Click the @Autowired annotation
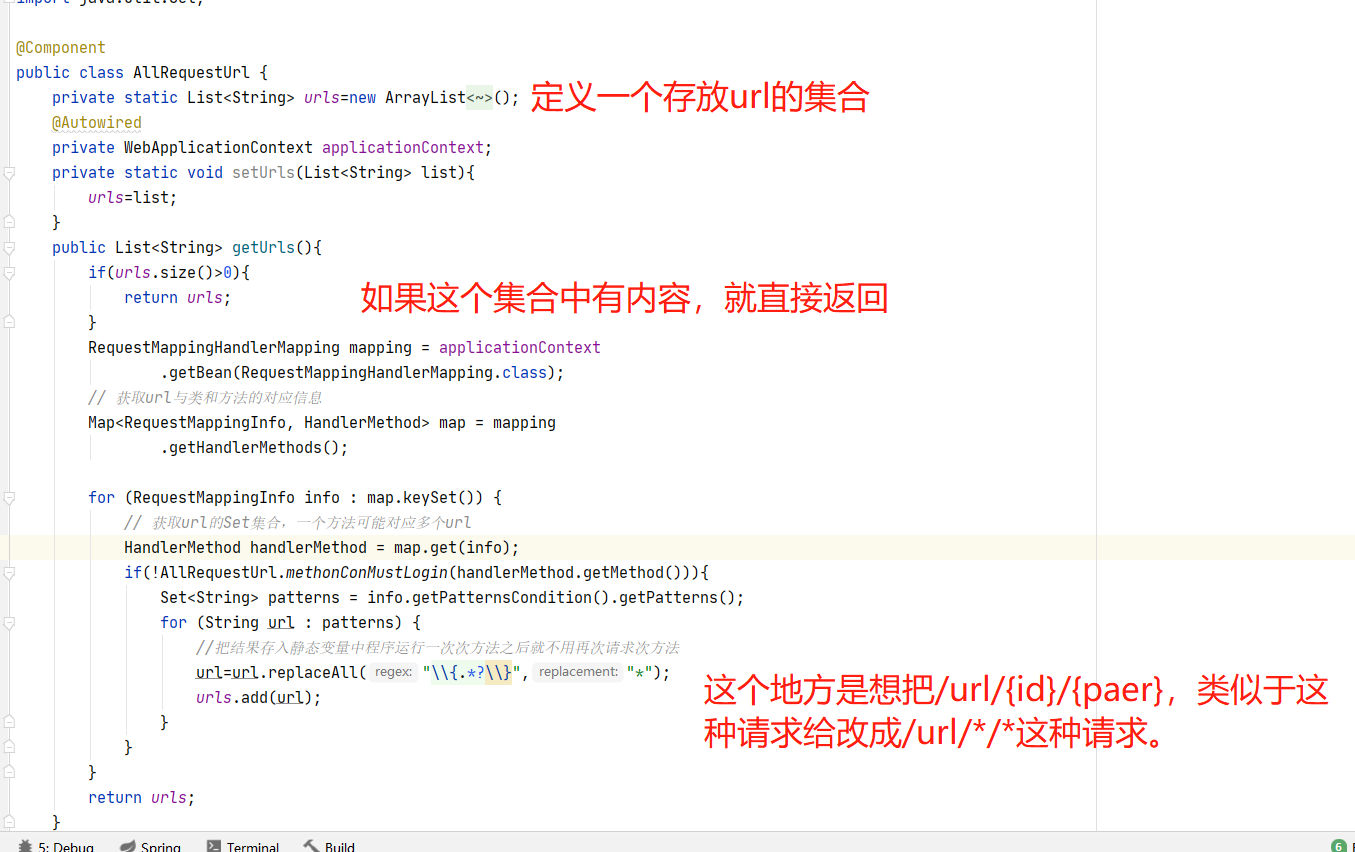1355x852 pixels. [x=97, y=123]
